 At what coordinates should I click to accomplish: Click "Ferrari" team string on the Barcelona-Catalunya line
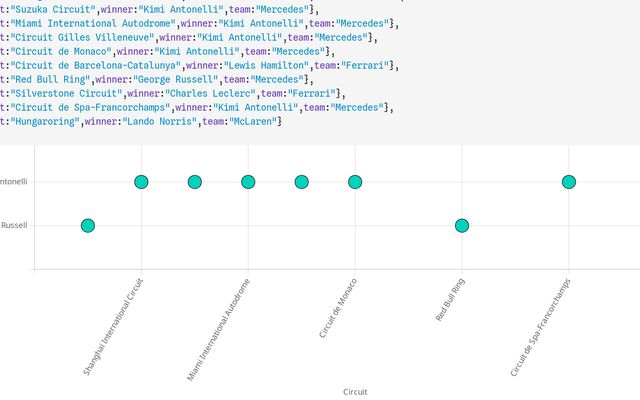click(x=365, y=65)
